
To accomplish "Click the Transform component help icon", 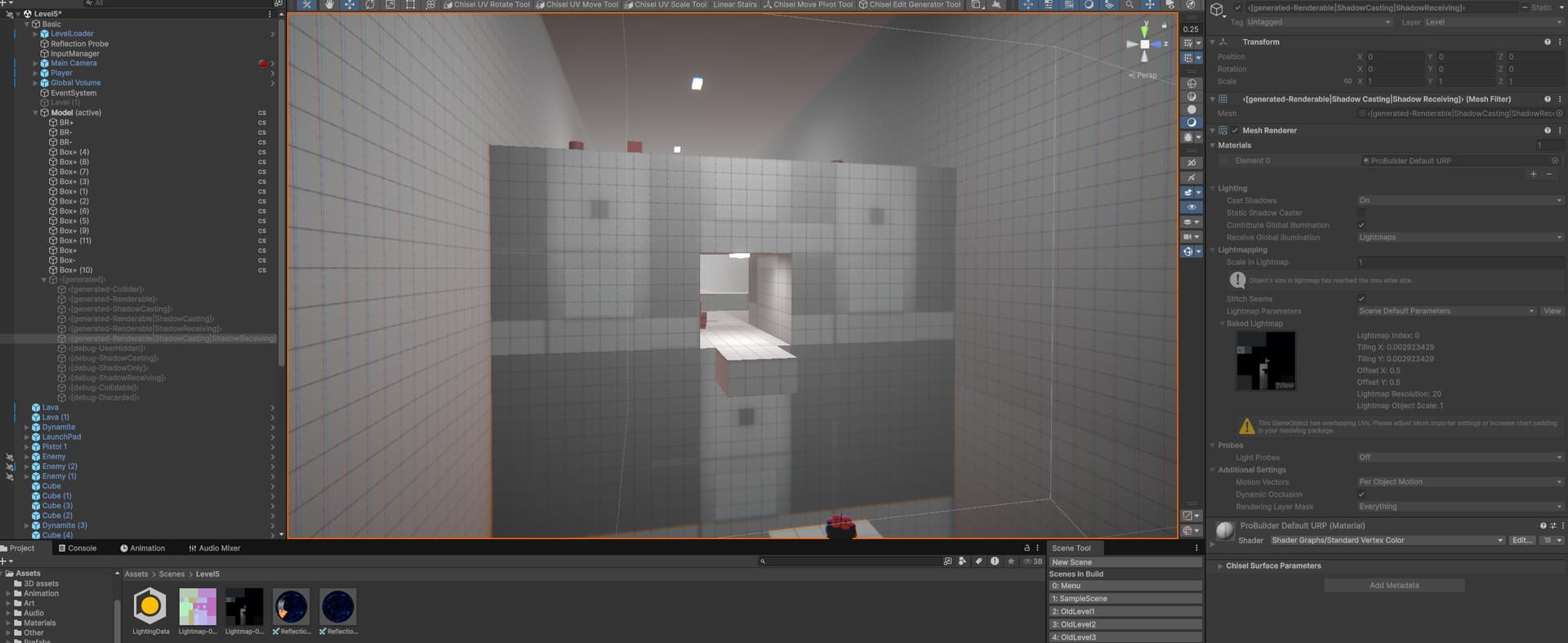I will [1547, 42].
